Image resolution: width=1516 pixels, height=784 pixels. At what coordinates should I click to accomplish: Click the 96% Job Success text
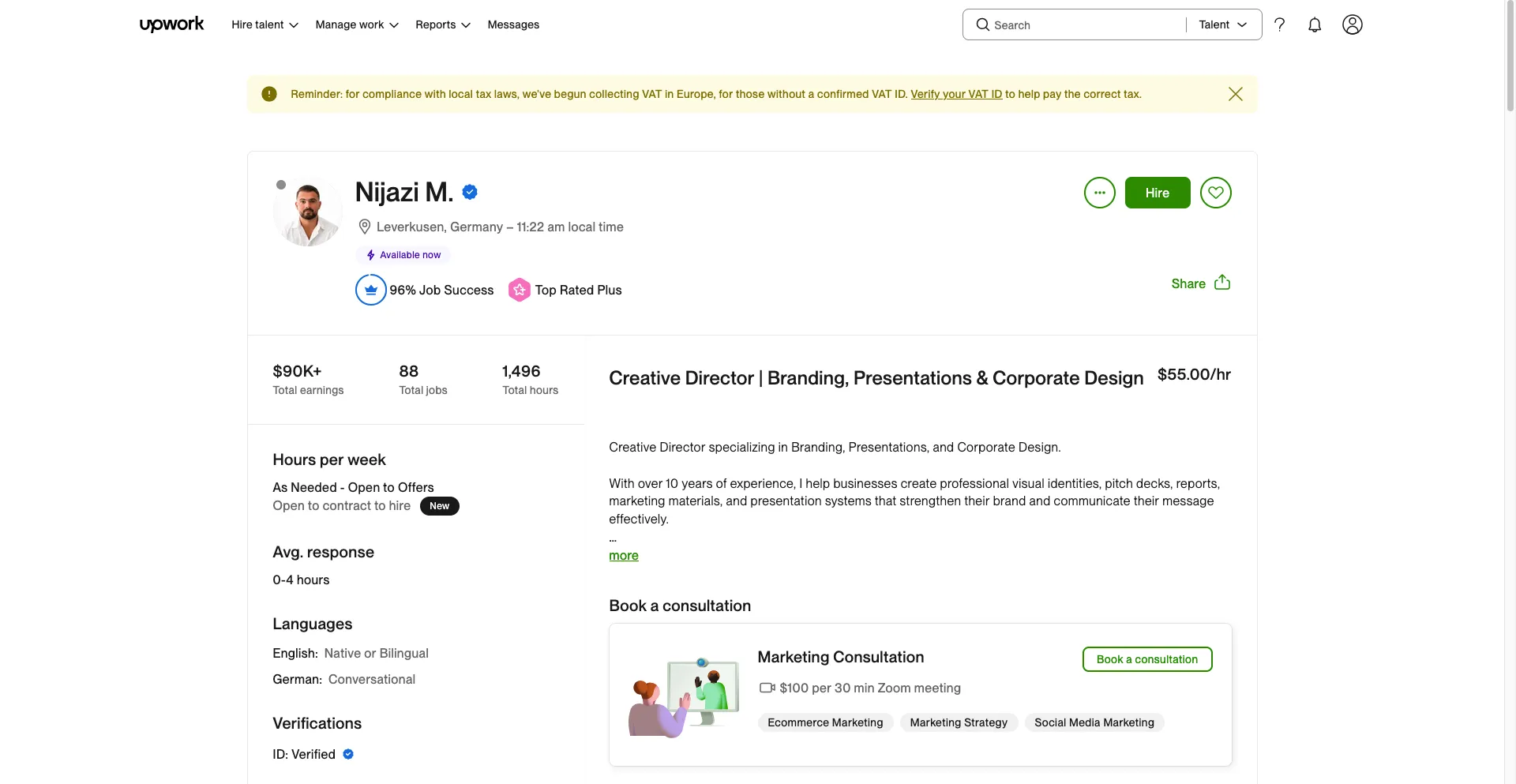[x=441, y=290]
